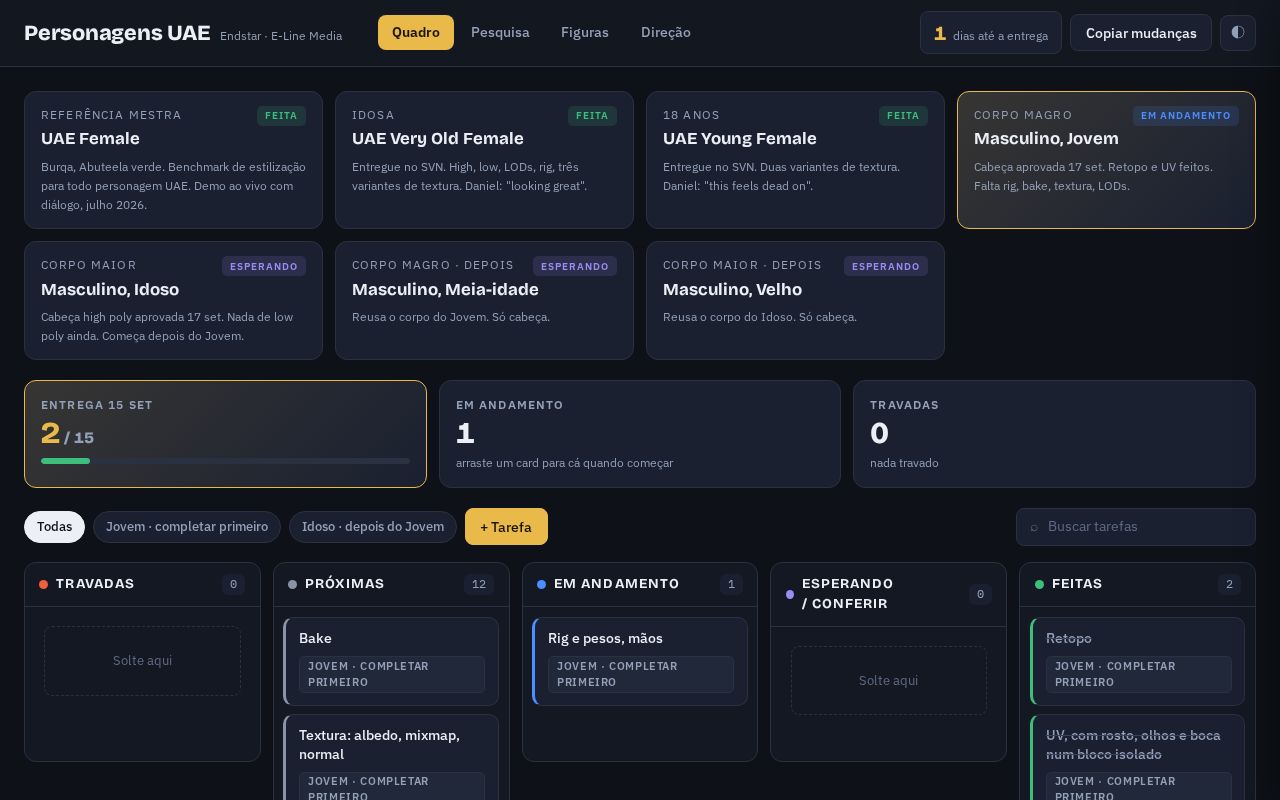Open the Masculino, Jovem card
Viewport: 1280px width, 800px height.
1107,160
